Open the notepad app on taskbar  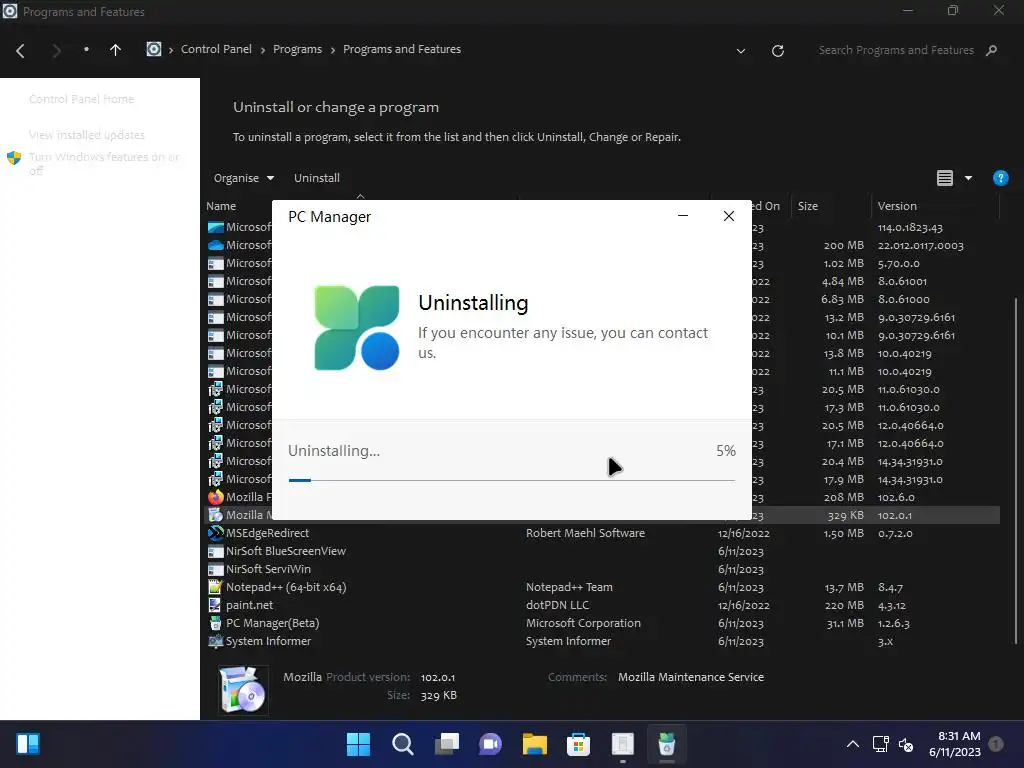point(622,744)
